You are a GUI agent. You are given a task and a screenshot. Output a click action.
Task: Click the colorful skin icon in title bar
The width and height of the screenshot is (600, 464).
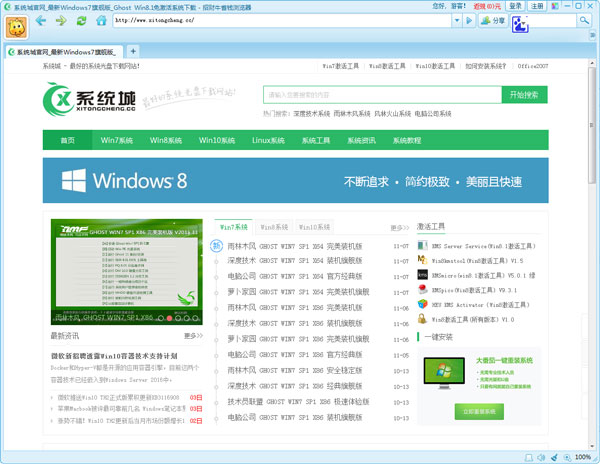coord(555,6)
